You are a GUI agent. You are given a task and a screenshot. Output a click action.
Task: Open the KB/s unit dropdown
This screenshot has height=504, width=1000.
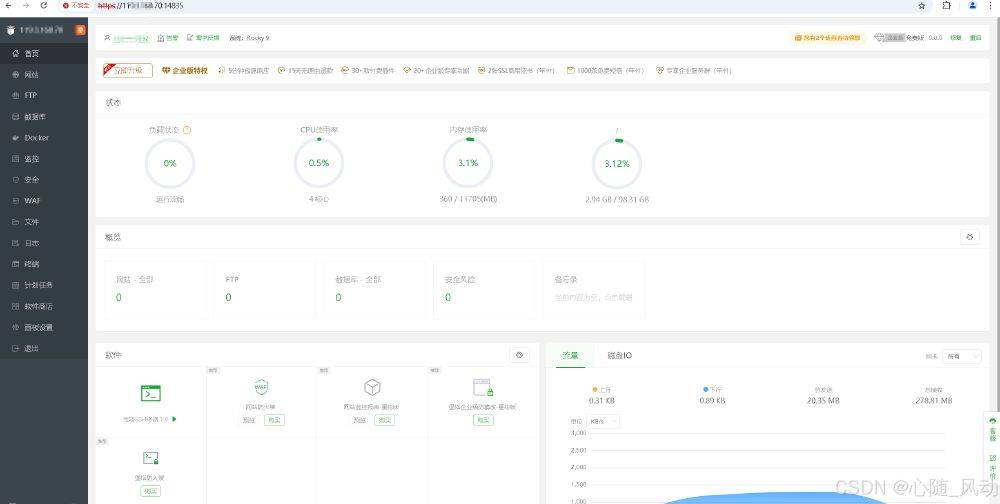[x=601, y=422]
